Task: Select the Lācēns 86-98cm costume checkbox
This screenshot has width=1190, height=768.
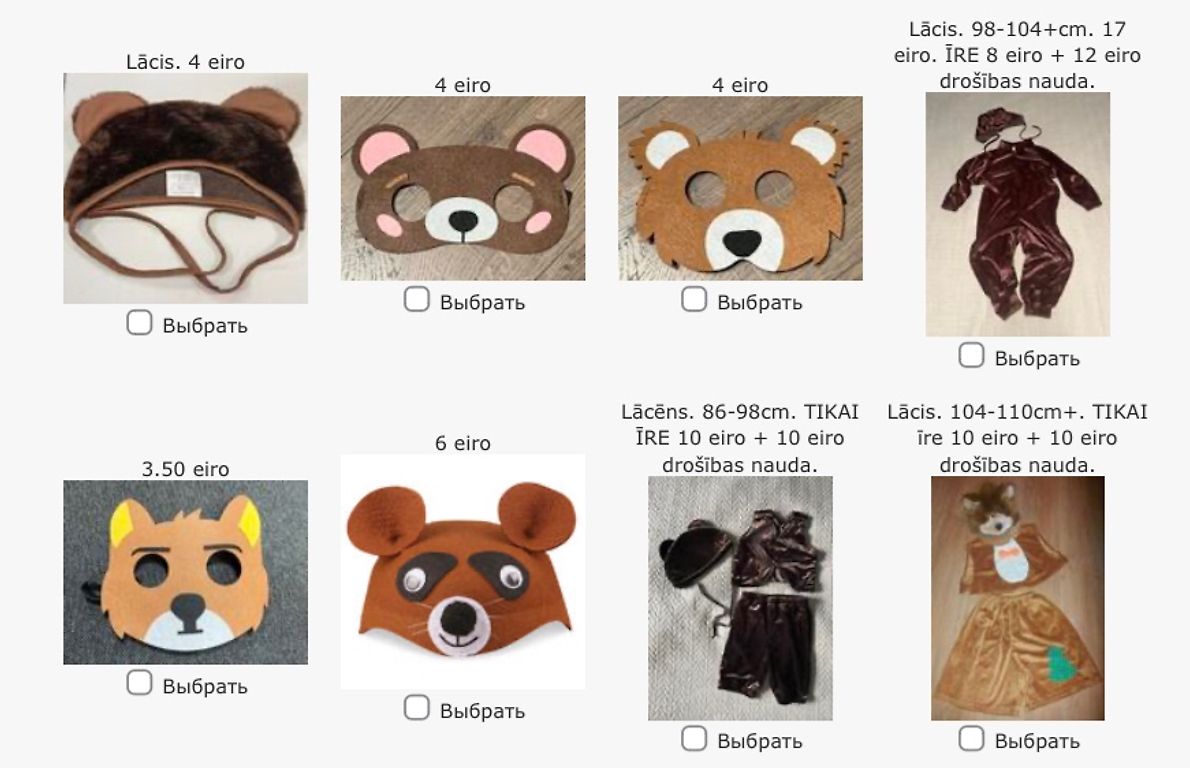Action: (694, 738)
